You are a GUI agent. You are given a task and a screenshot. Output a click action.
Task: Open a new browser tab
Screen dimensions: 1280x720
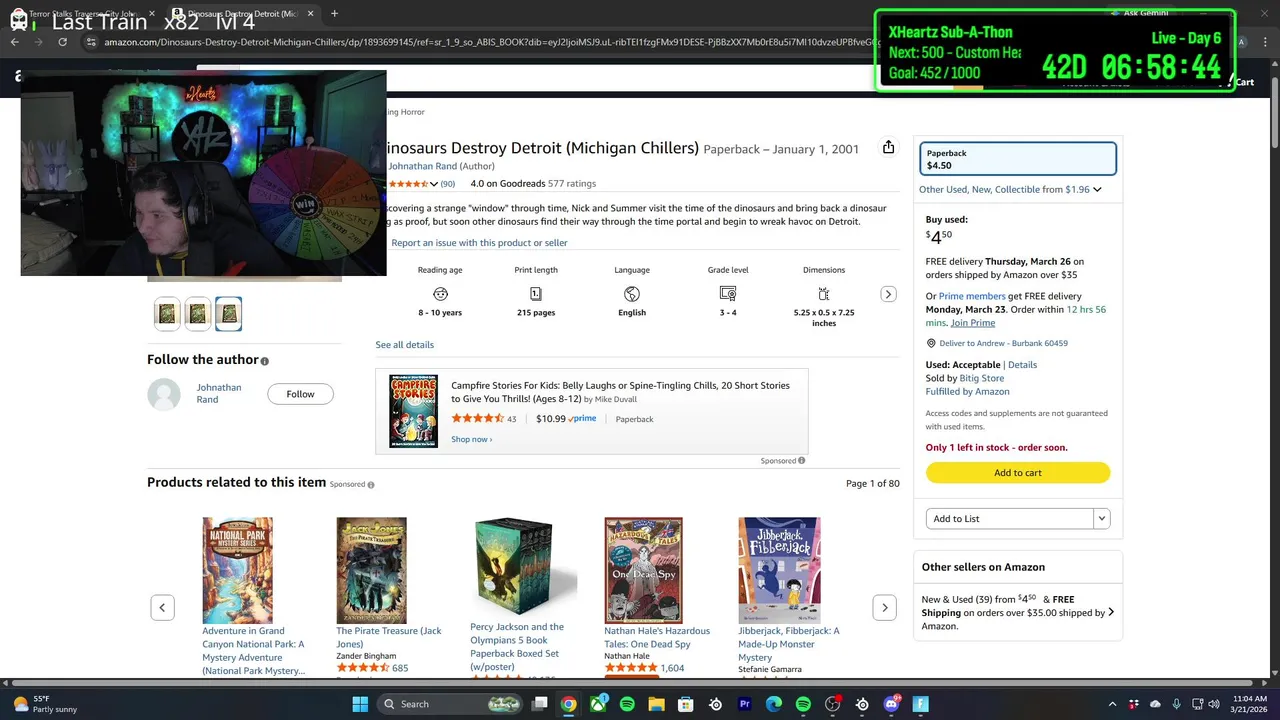pyautogui.click(x=334, y=14)
